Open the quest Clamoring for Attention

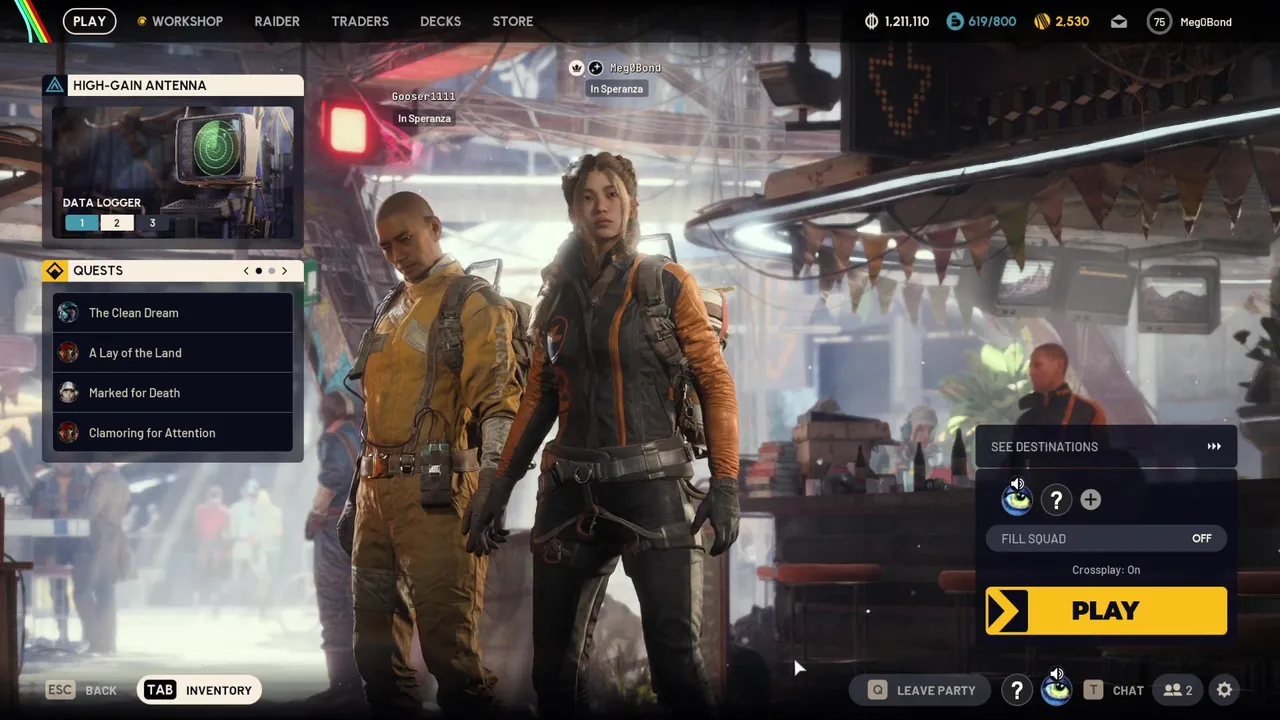point(173,433)
